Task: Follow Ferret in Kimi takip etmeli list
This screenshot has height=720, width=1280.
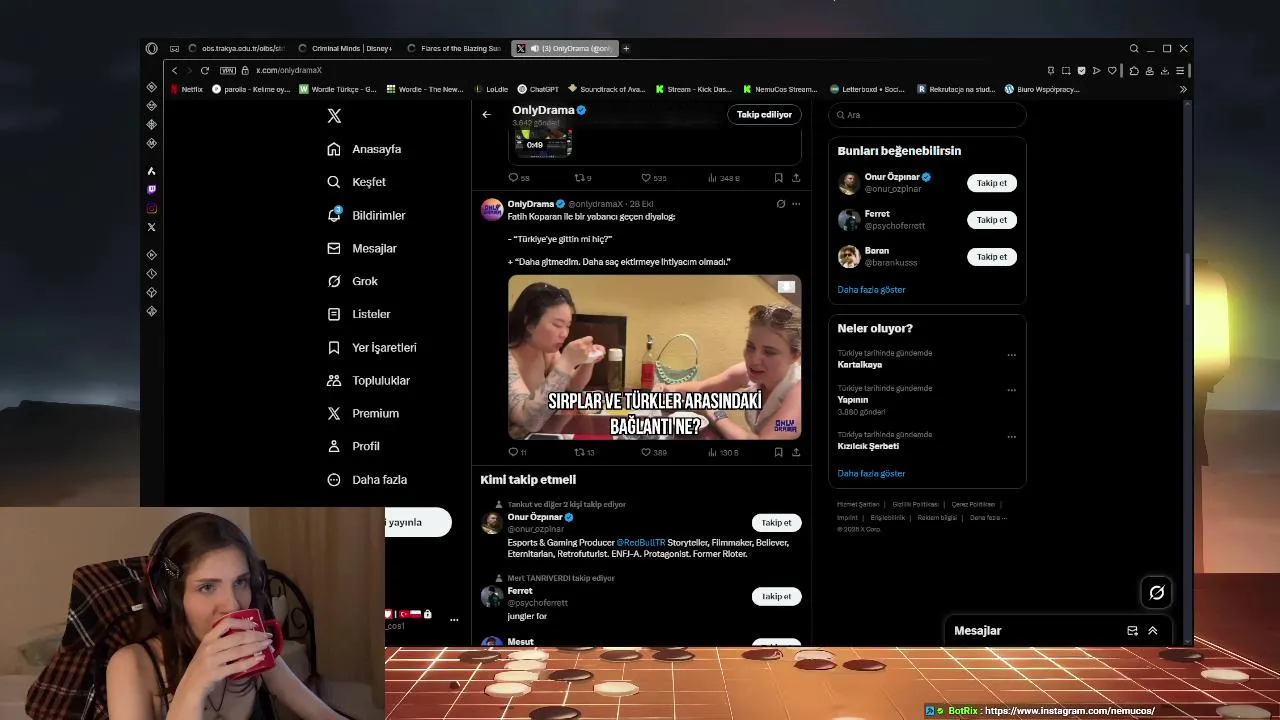Action: (776, 596)
